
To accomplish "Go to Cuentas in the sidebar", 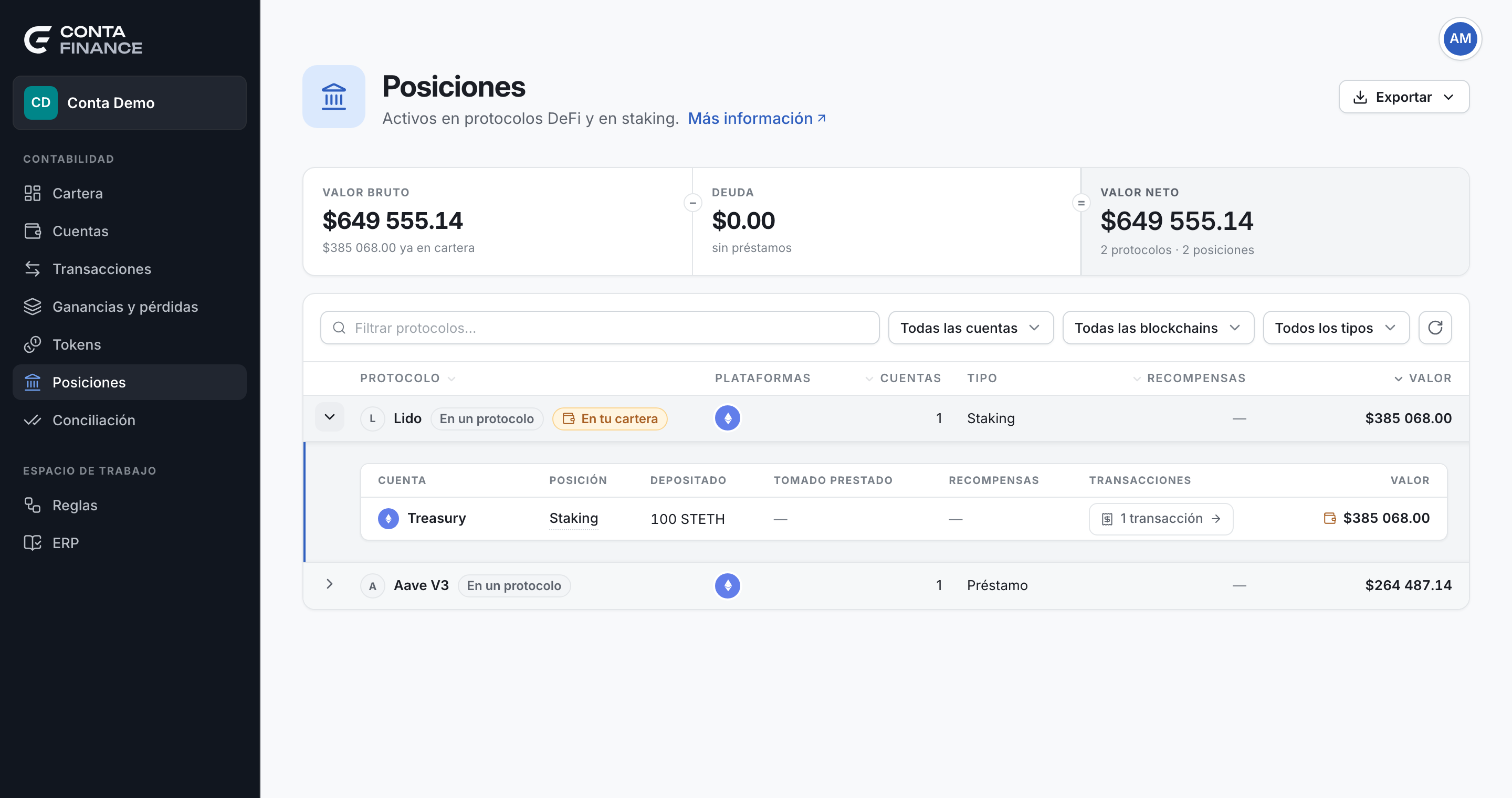I will click(x=129, y=231).
